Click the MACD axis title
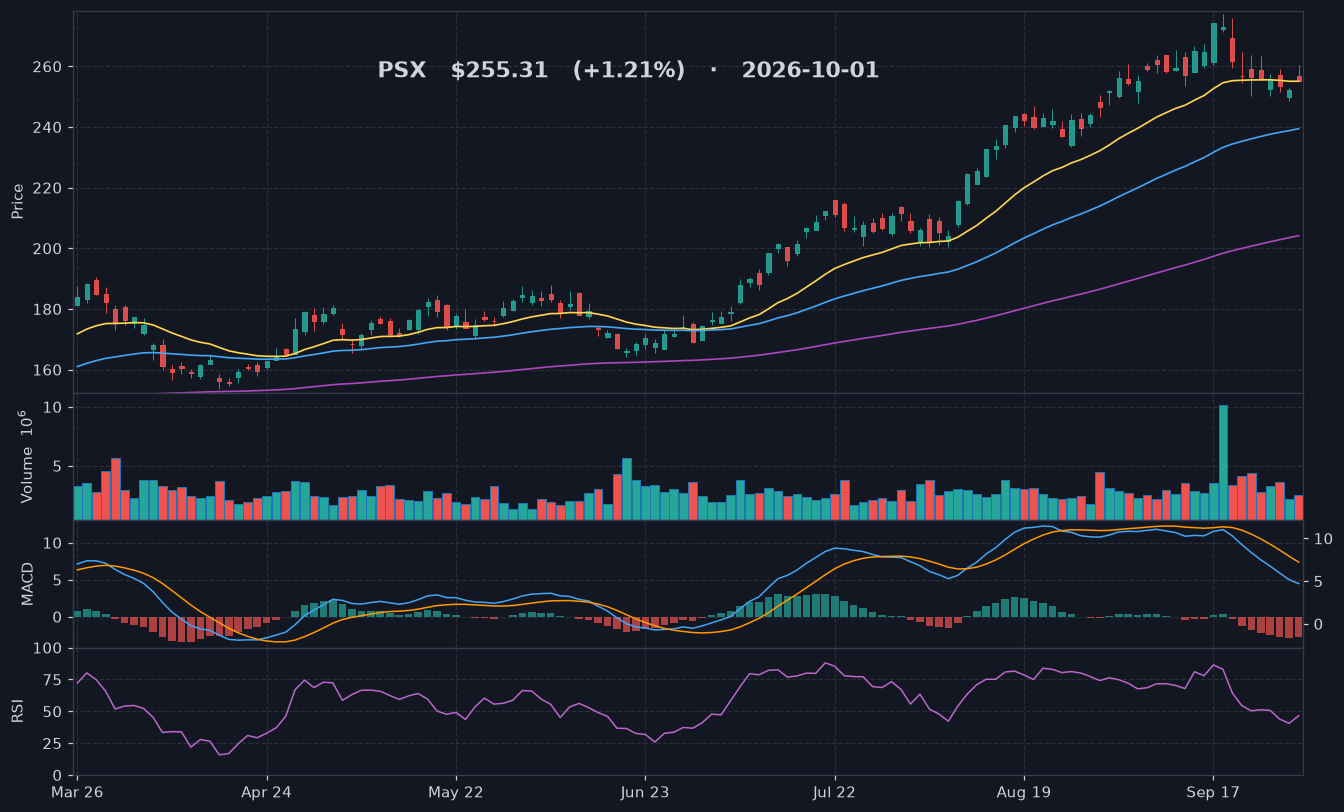 click(27, 583)
